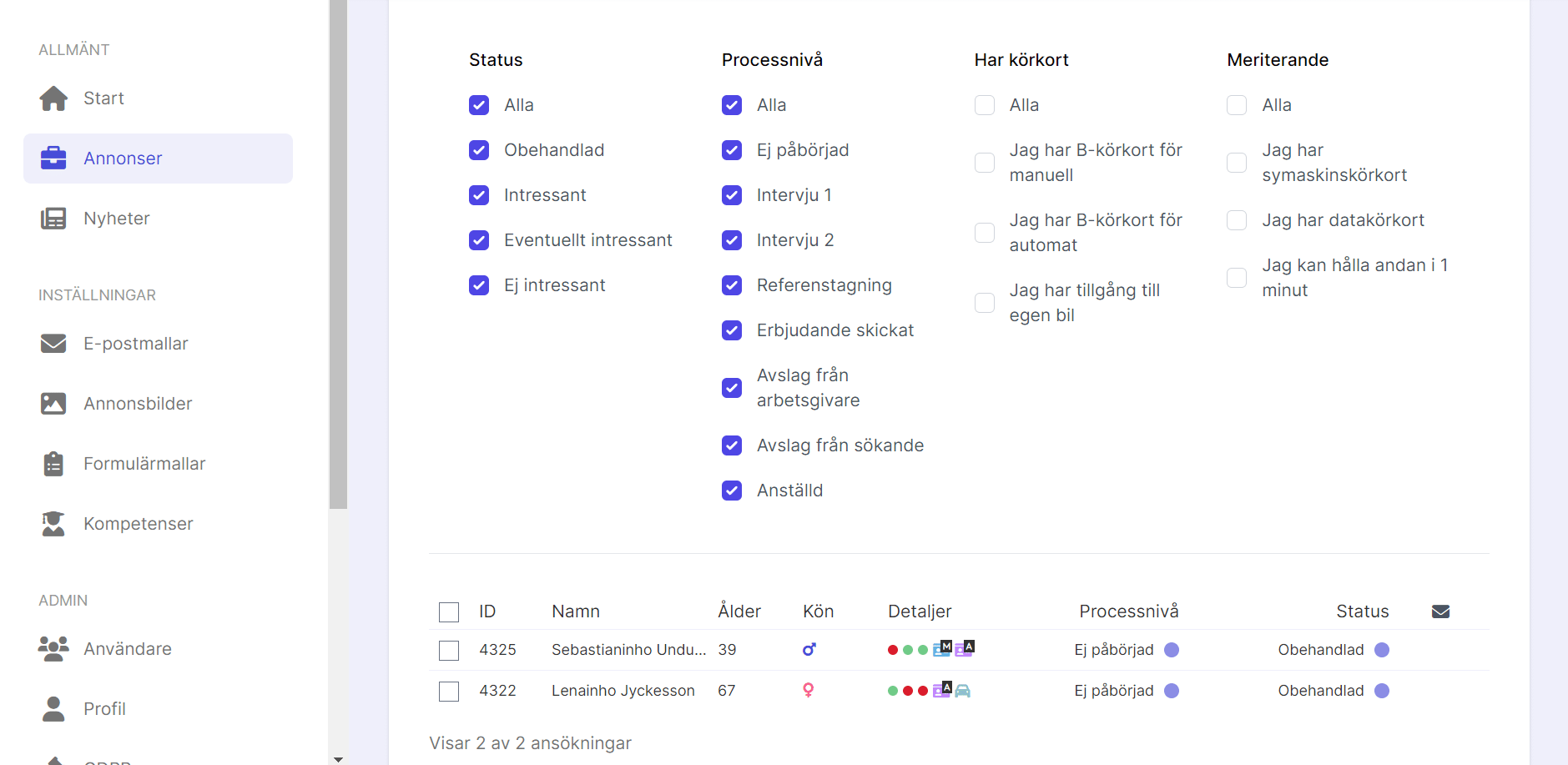Enable Jag har datakörkort checkbox
The image size is (1568, 765).
1237,220
